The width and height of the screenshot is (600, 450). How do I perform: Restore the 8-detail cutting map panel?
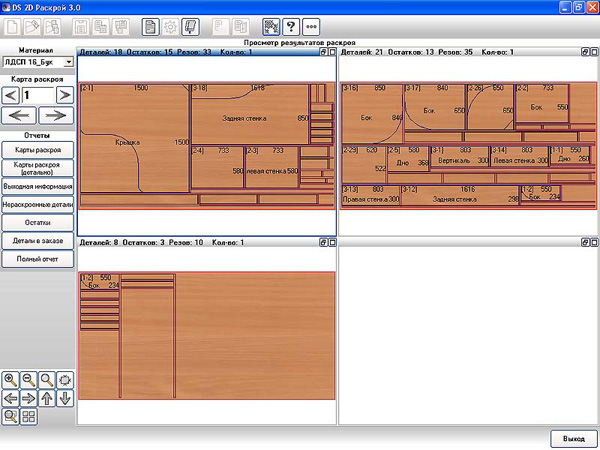[324, 242]
